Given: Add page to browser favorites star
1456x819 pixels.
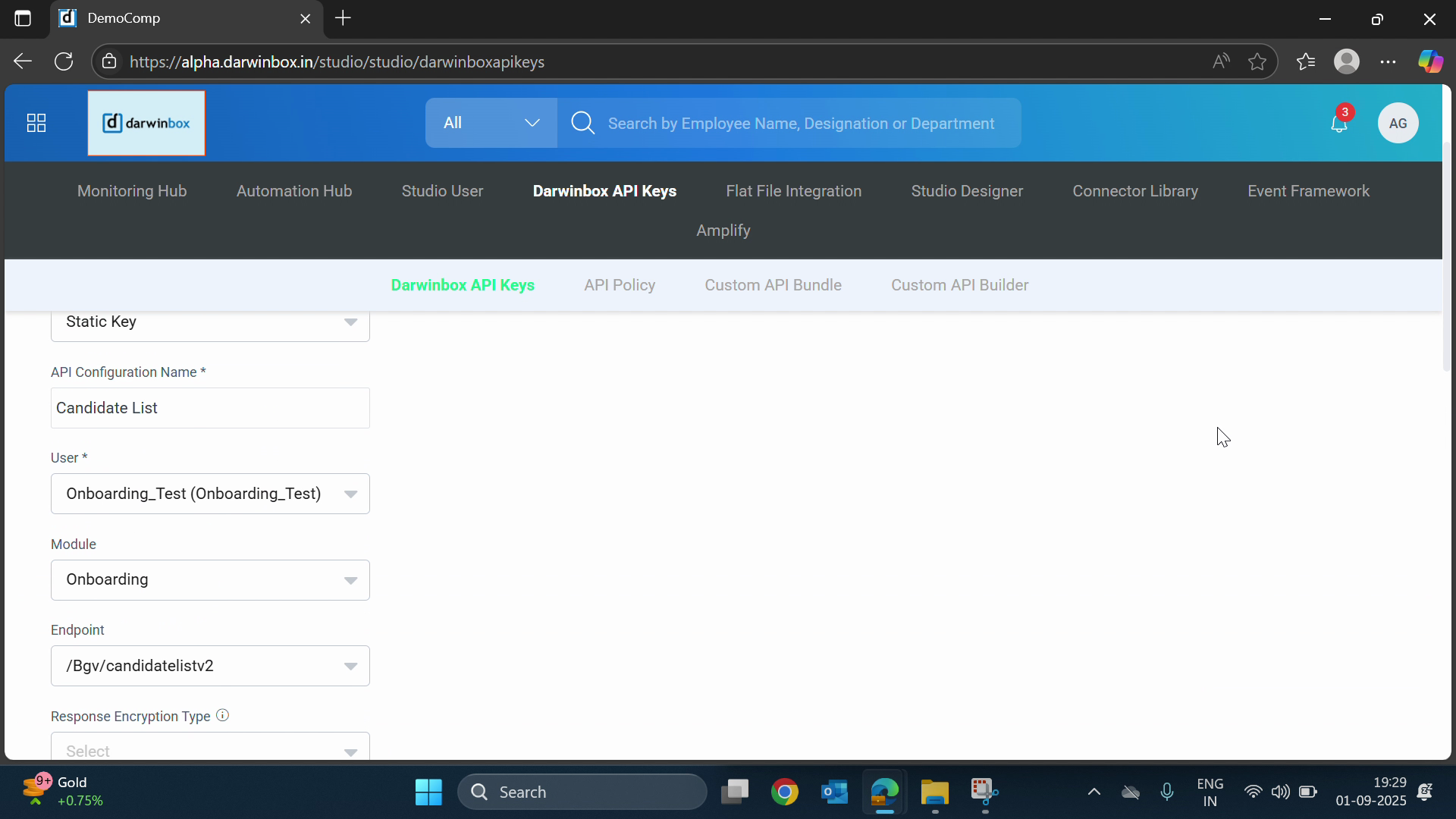Looking at the screenshot, I should click(1257, 62).
